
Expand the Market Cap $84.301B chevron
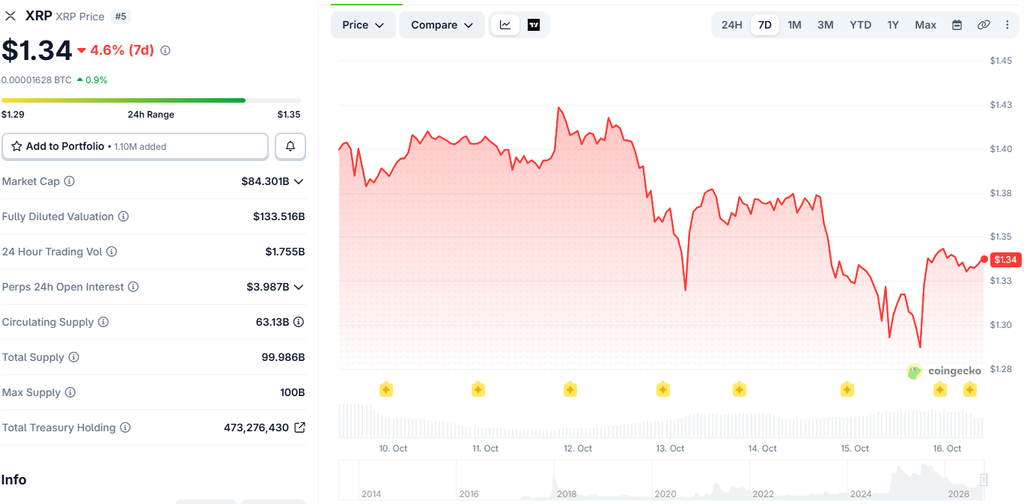(x=298, y=181)
